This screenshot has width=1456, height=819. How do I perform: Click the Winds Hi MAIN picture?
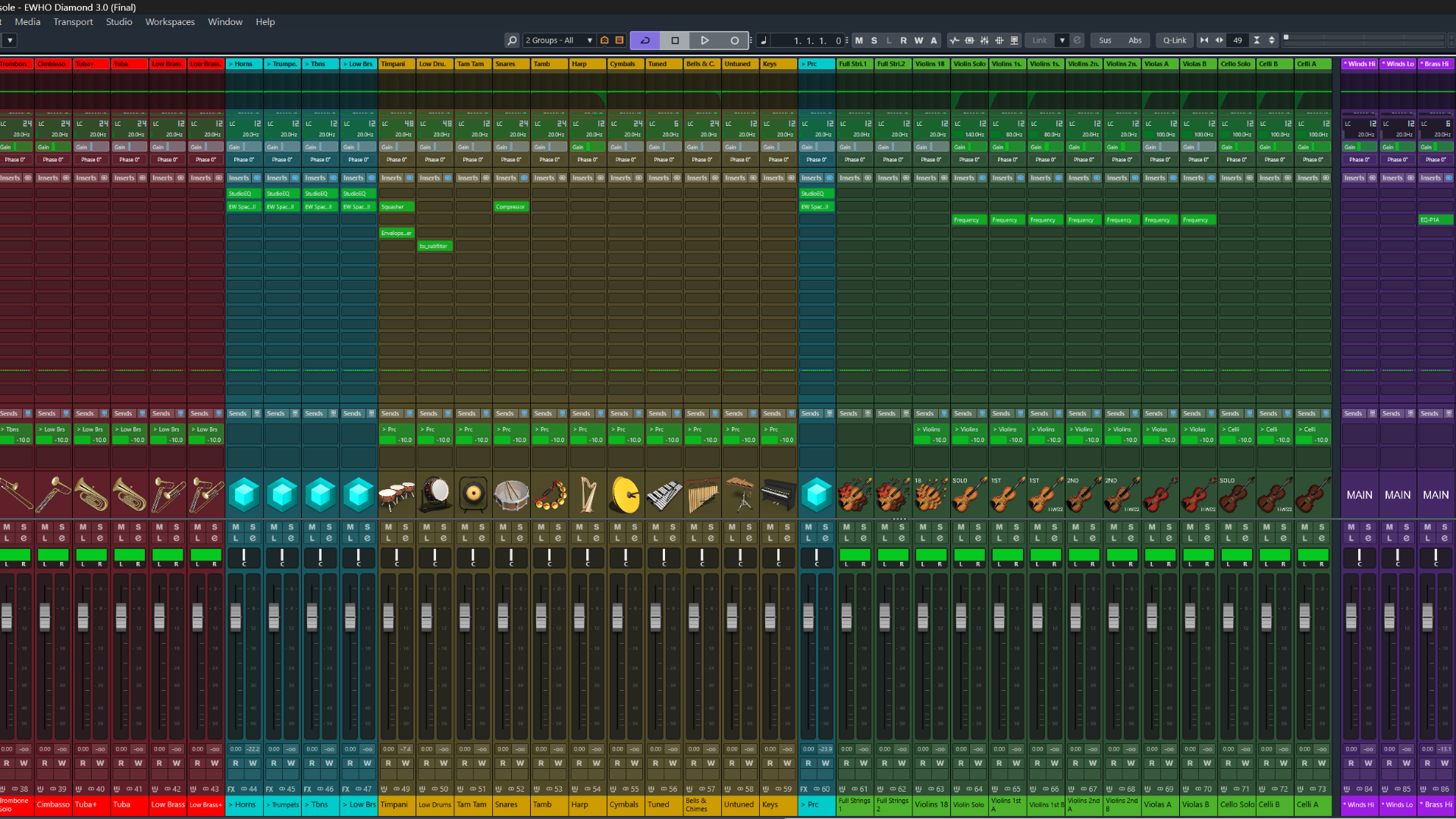[1360, 494]
